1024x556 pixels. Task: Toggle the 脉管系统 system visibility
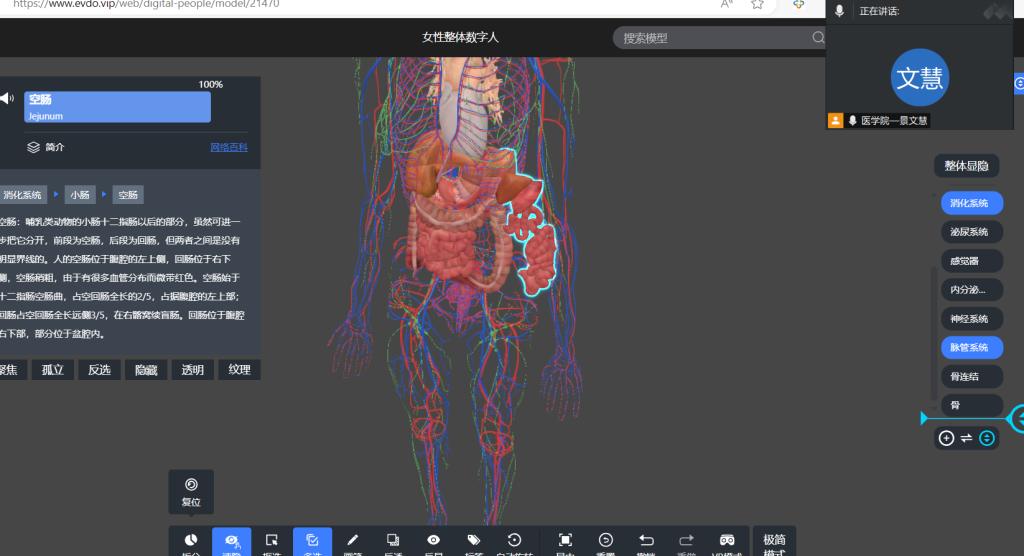(969, 347)
